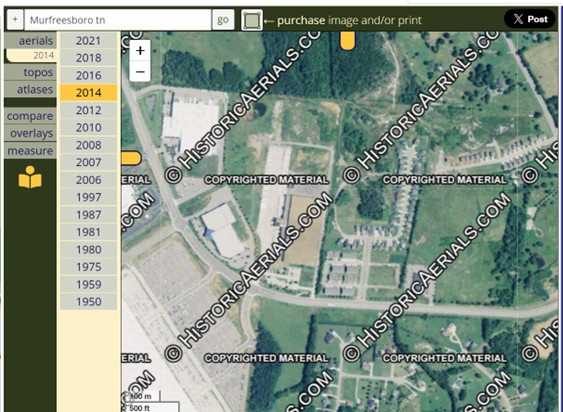Select the 1975 aerial year
The image size is (563, 412).
click(88, 267)
